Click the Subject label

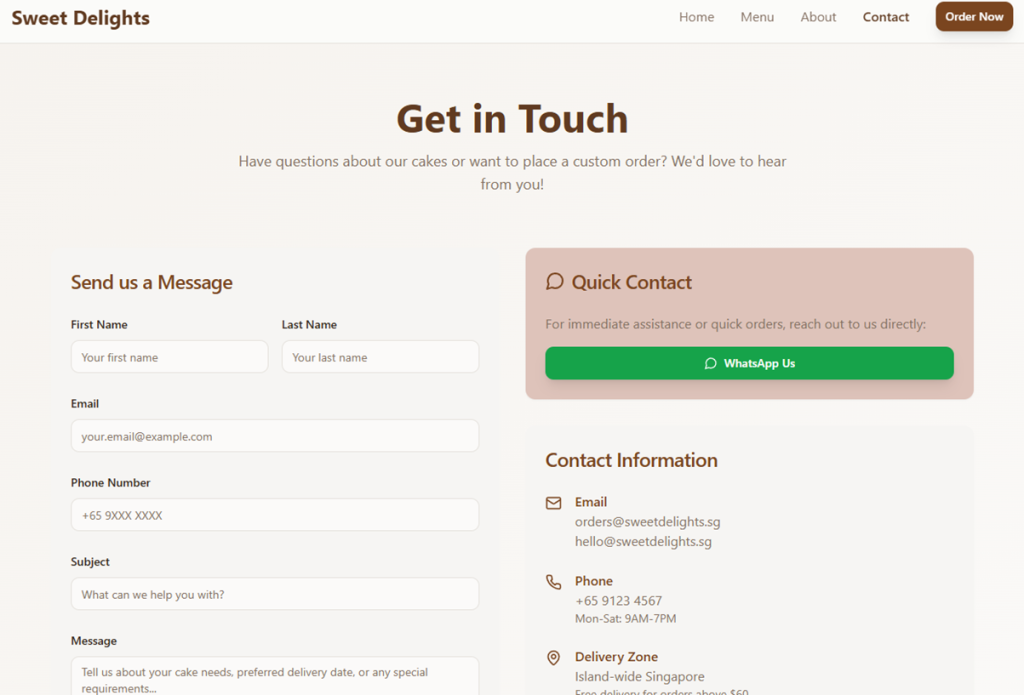(90, 562)
